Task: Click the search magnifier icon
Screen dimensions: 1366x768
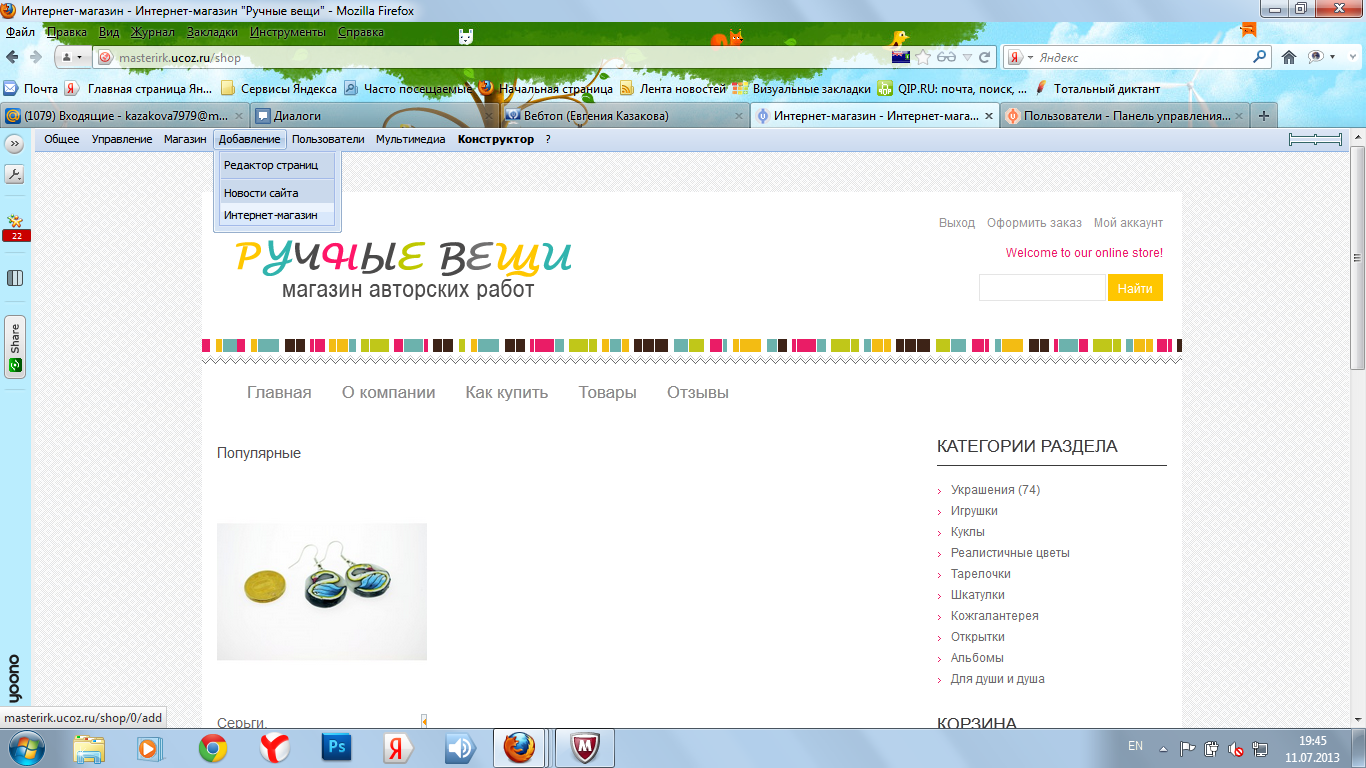Action: pyautogui.click(x=1260, y=57)
